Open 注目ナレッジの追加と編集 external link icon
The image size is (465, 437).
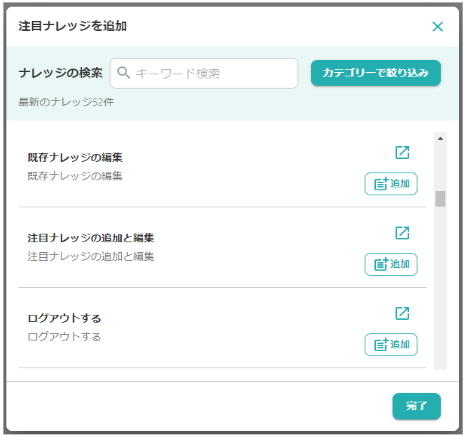(402, 233)
